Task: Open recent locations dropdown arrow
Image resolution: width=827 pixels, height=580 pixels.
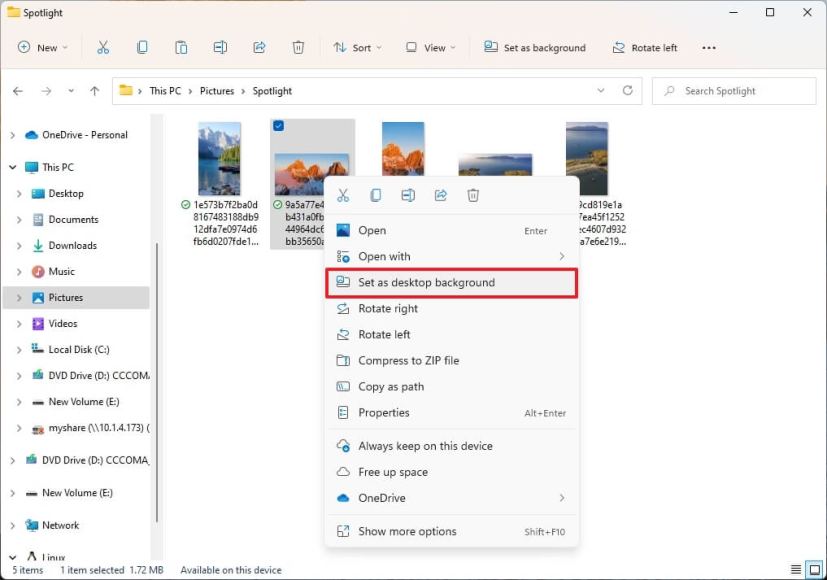Action: click(x=71, y=91)
